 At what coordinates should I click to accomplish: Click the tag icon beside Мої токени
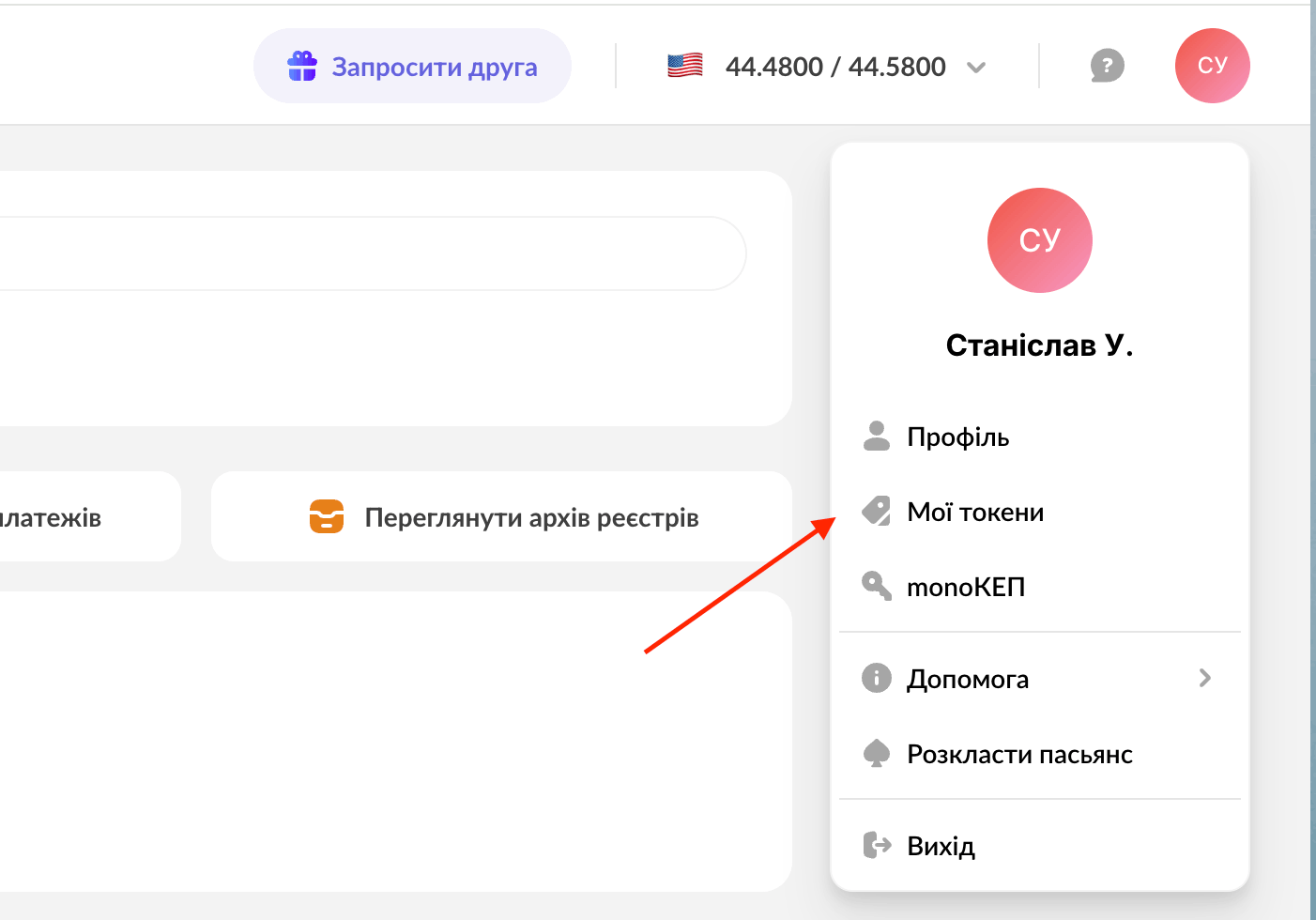pyautogui.click(x=877, y=511)
